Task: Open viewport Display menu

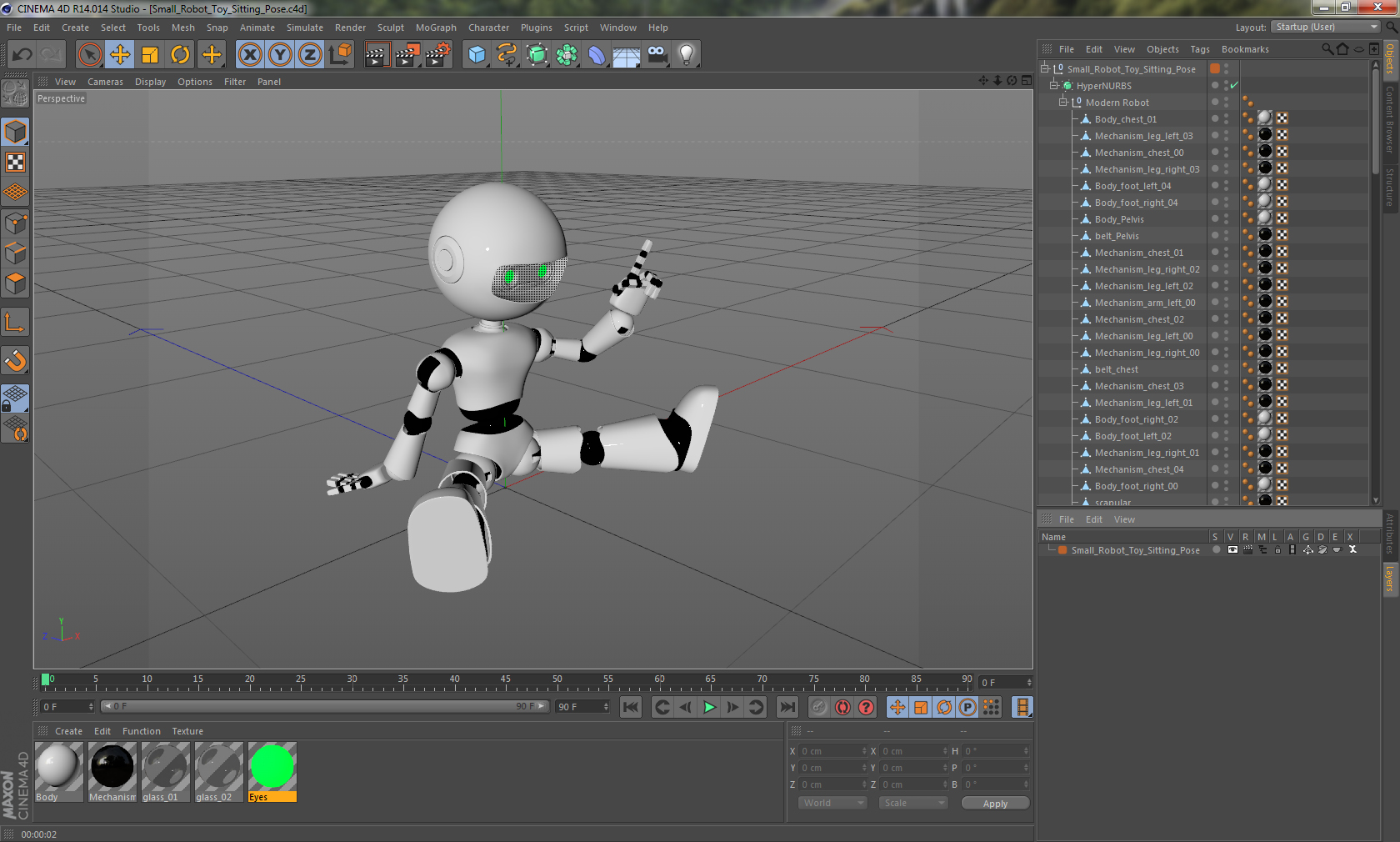Action: 150,82
